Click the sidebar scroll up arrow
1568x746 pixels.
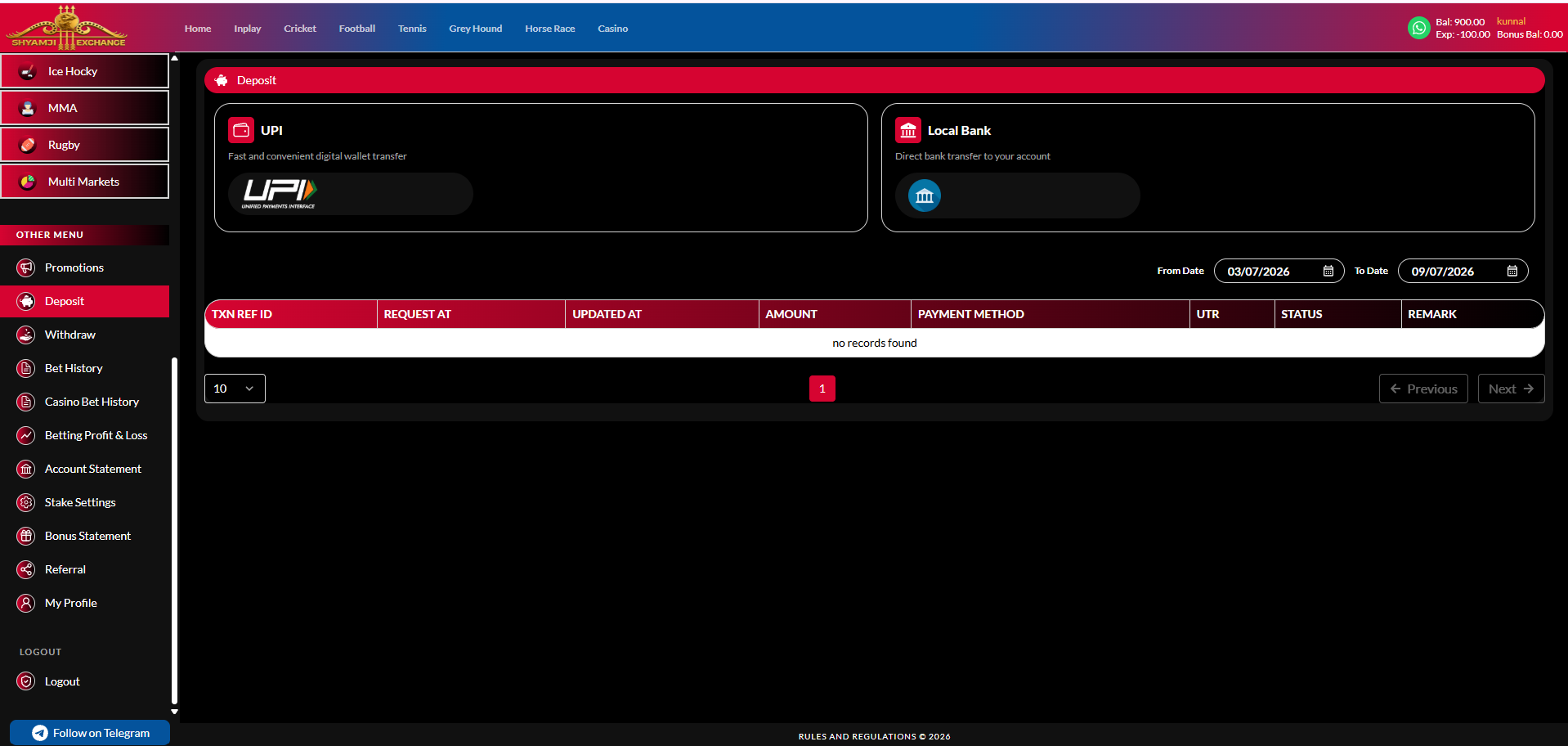tap(174, 58)
